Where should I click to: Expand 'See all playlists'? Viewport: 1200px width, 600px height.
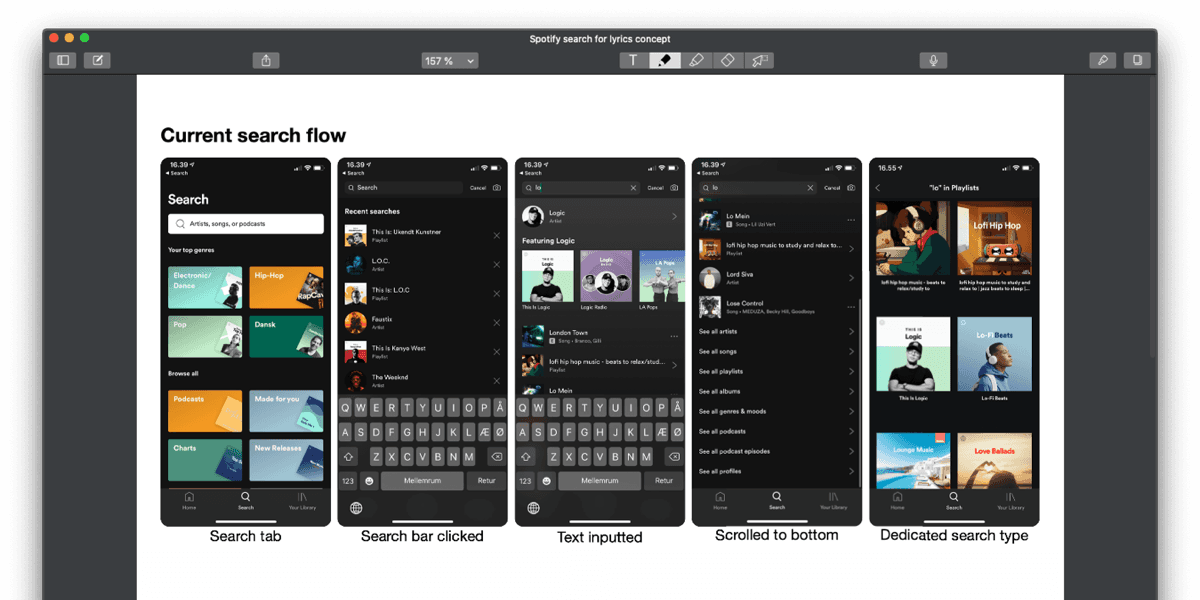[777, 371]
